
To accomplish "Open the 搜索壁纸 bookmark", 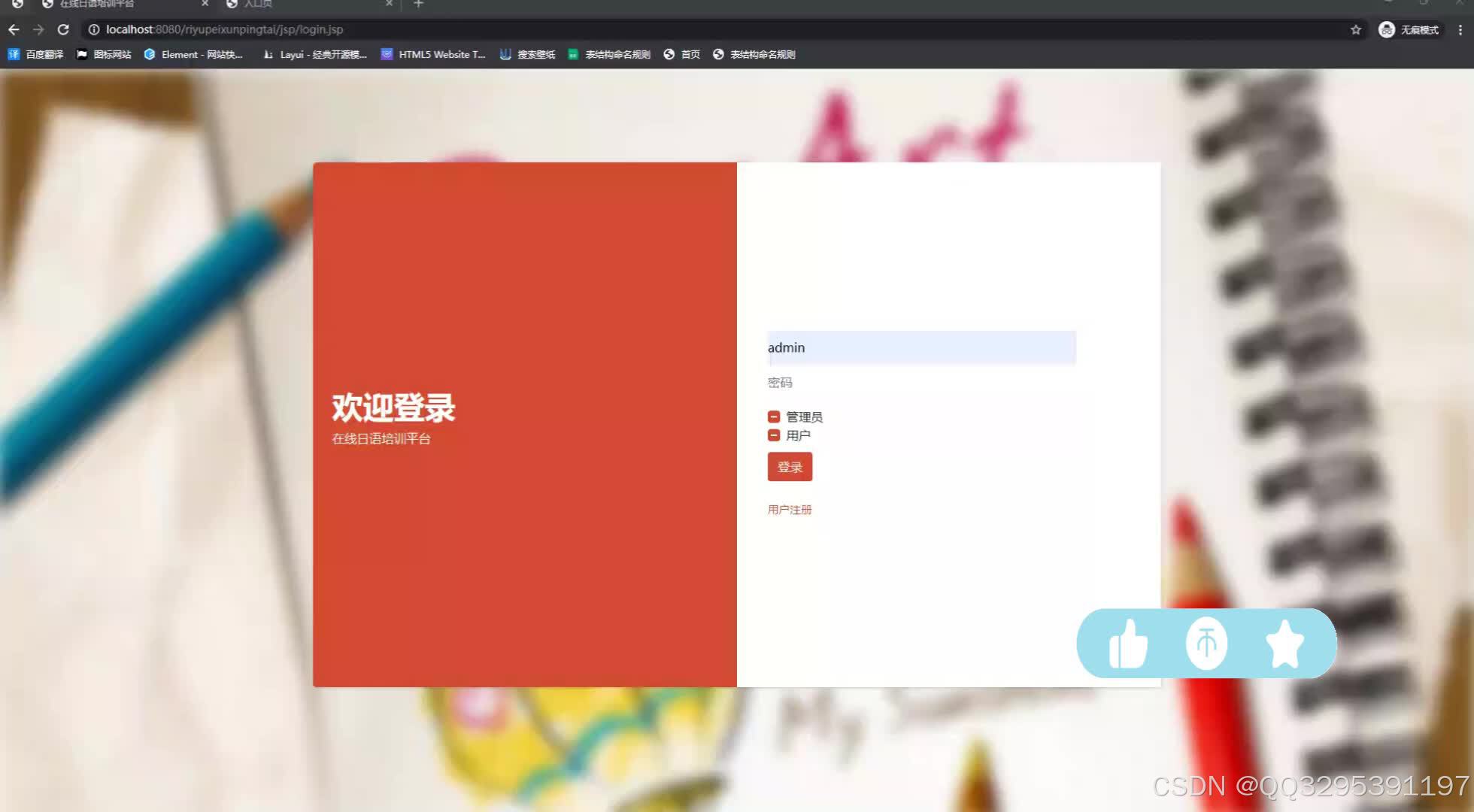I will pyautogui.click(x=528, y=54).
